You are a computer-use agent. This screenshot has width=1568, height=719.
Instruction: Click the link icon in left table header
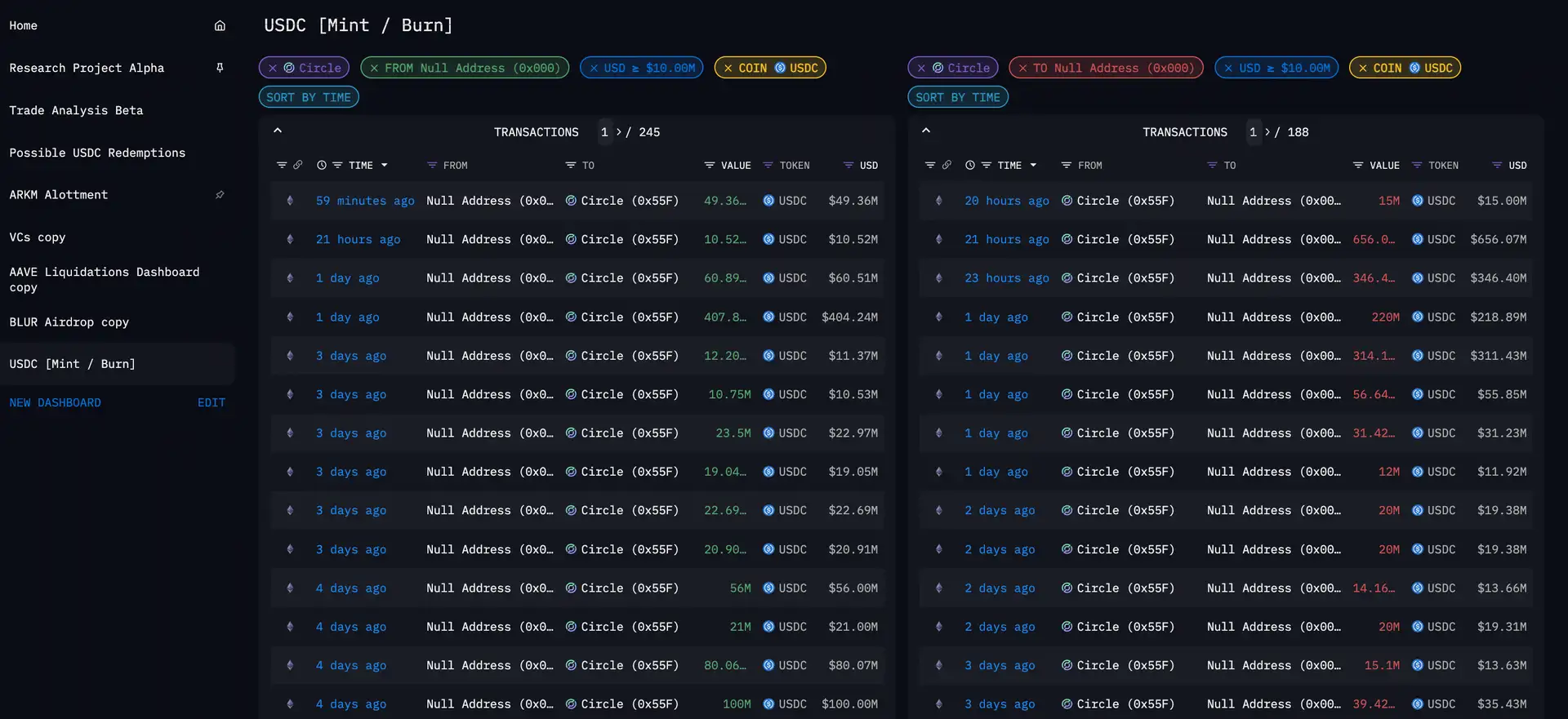click(298, 165)
